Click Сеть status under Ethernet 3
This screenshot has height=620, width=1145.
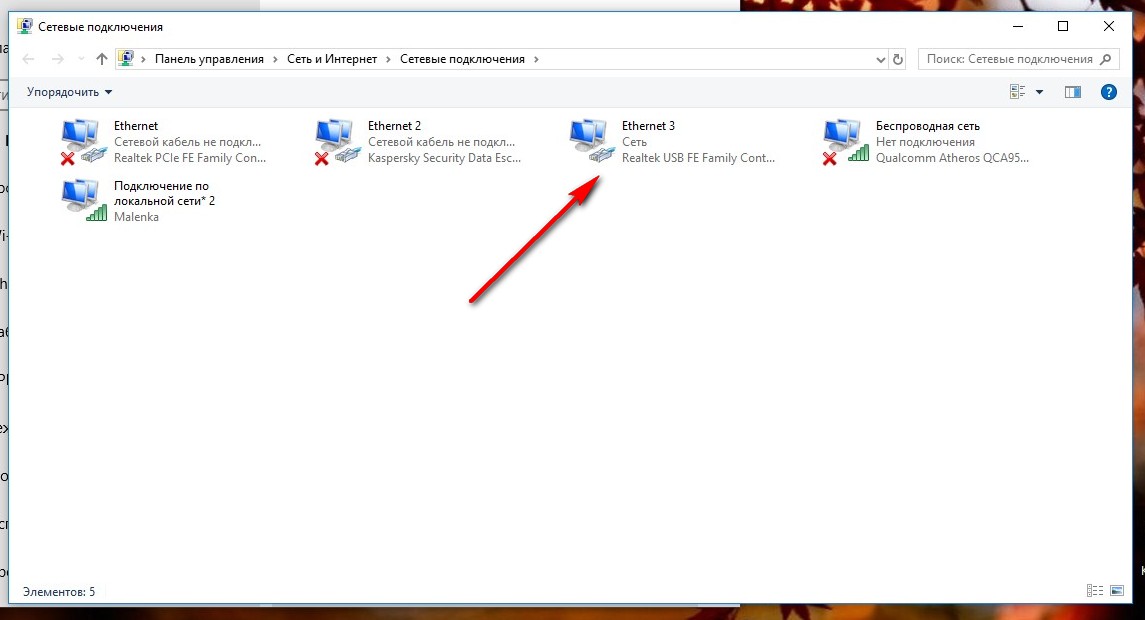point(634,142)
